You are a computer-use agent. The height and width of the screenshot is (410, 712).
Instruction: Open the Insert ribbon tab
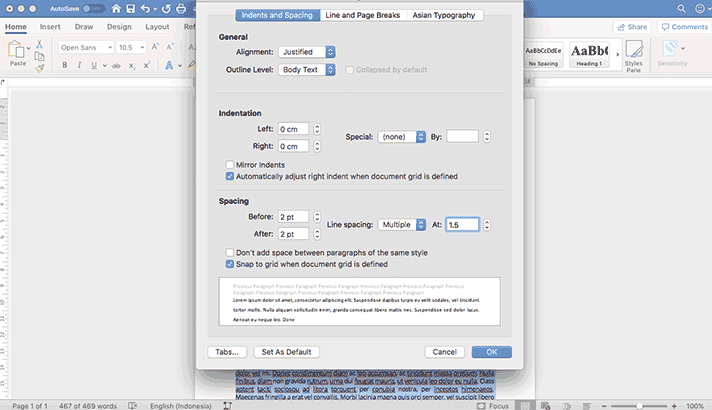[50, 27]
